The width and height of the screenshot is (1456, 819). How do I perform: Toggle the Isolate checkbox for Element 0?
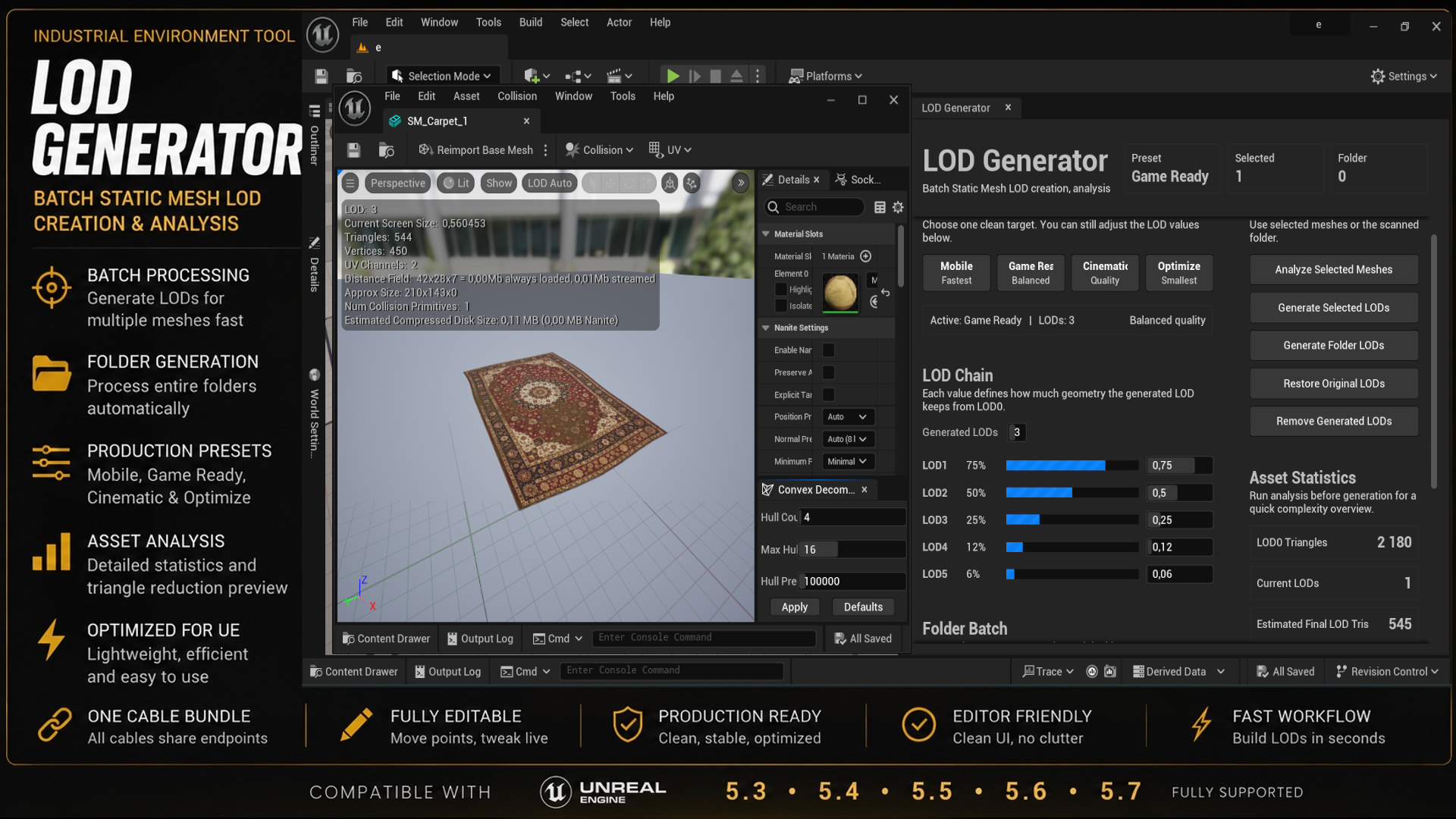point(781,306)
